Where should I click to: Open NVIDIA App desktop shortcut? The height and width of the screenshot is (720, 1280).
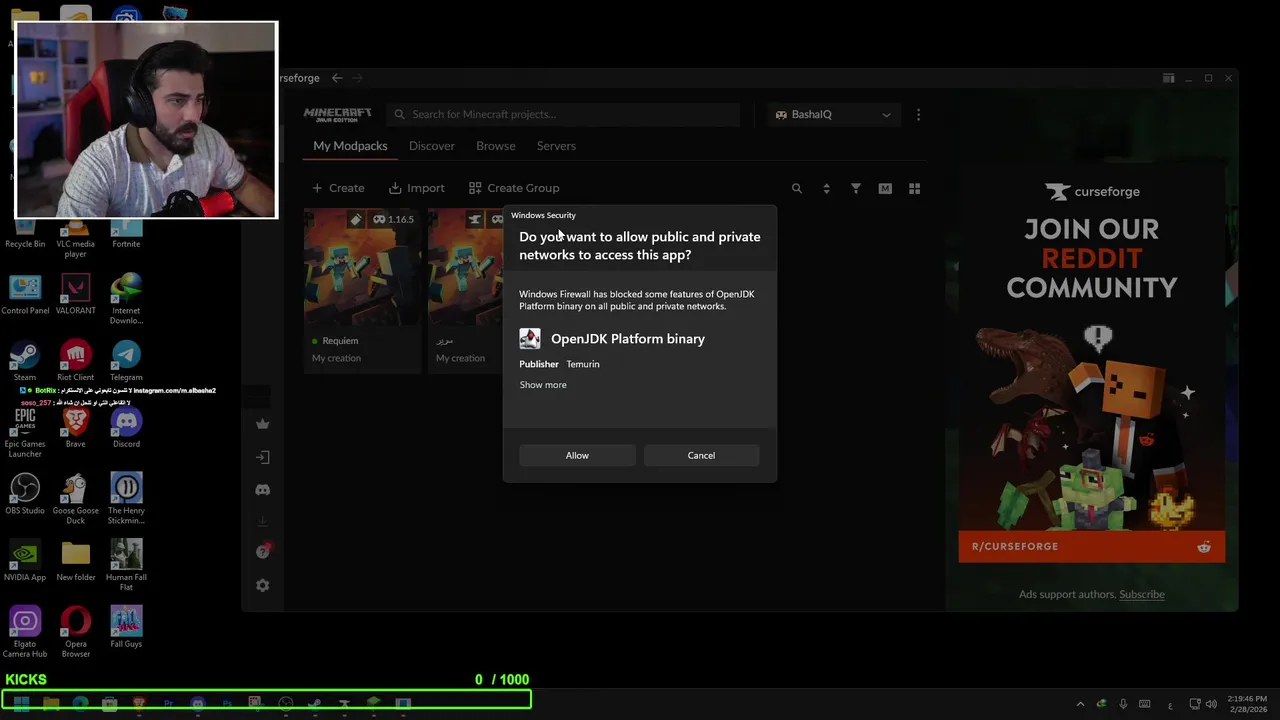click(x=25, y=561)
